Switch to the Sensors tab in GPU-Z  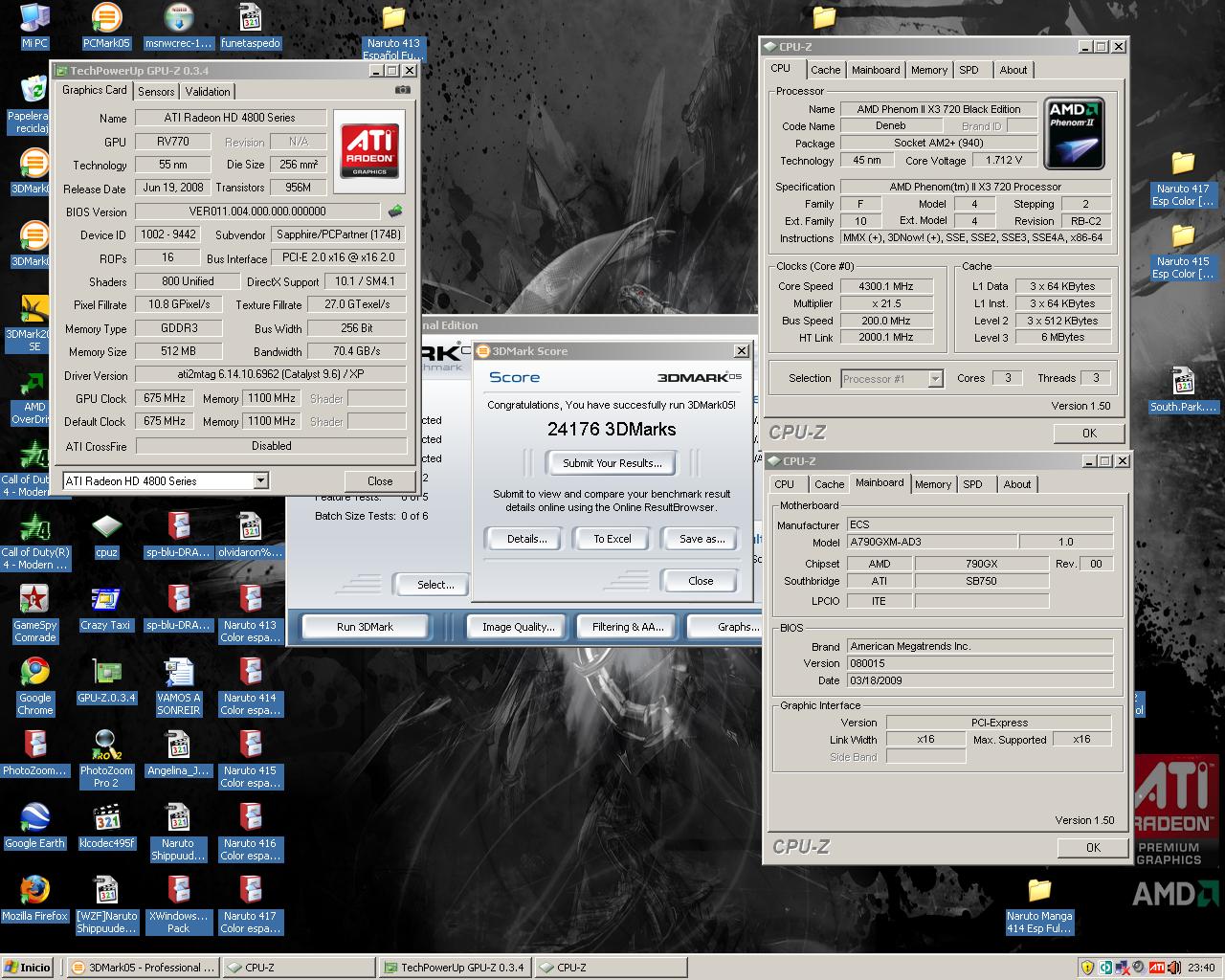(156, 92)
